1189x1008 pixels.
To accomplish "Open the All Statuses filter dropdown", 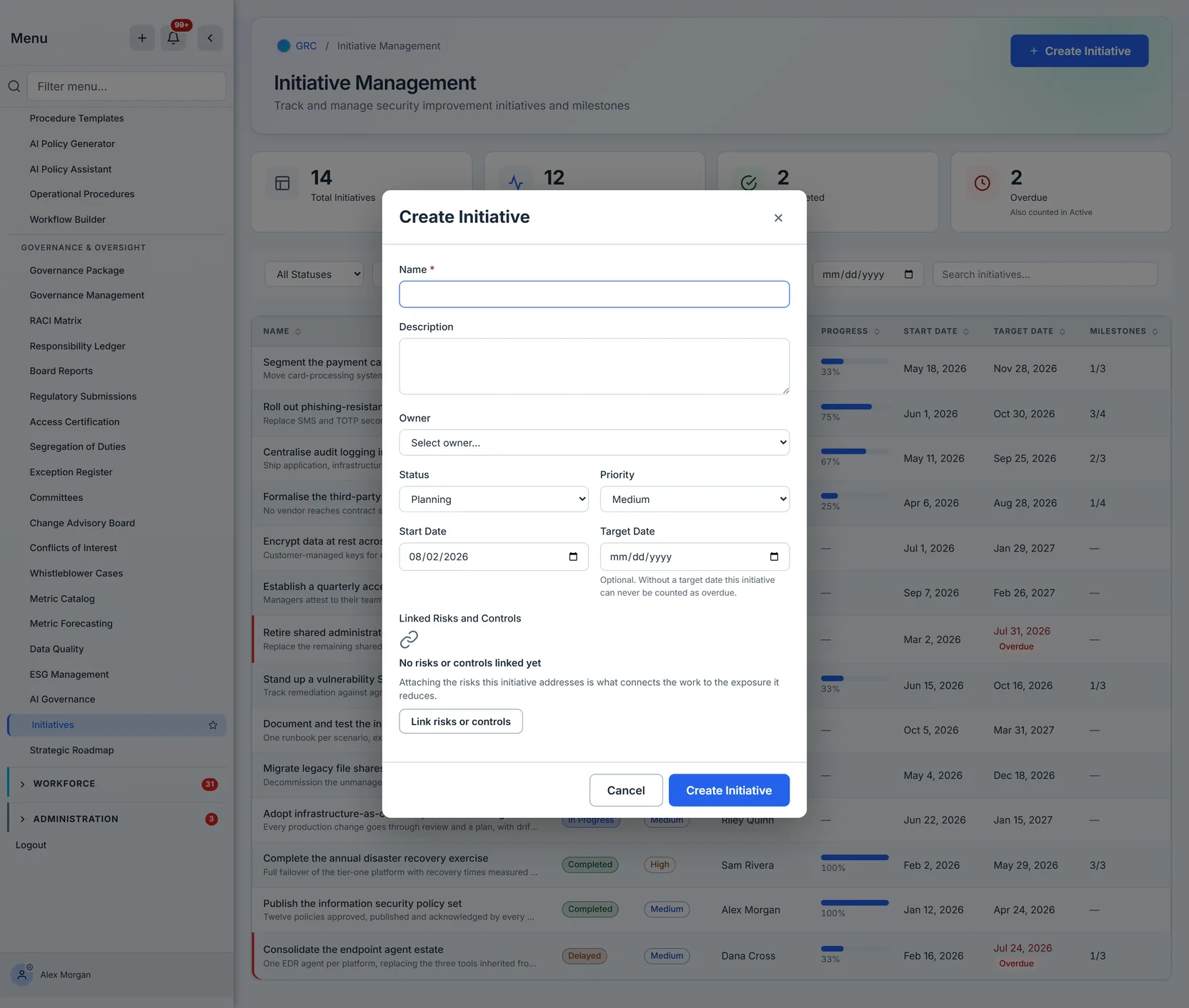I will click(x=314, y=274).
